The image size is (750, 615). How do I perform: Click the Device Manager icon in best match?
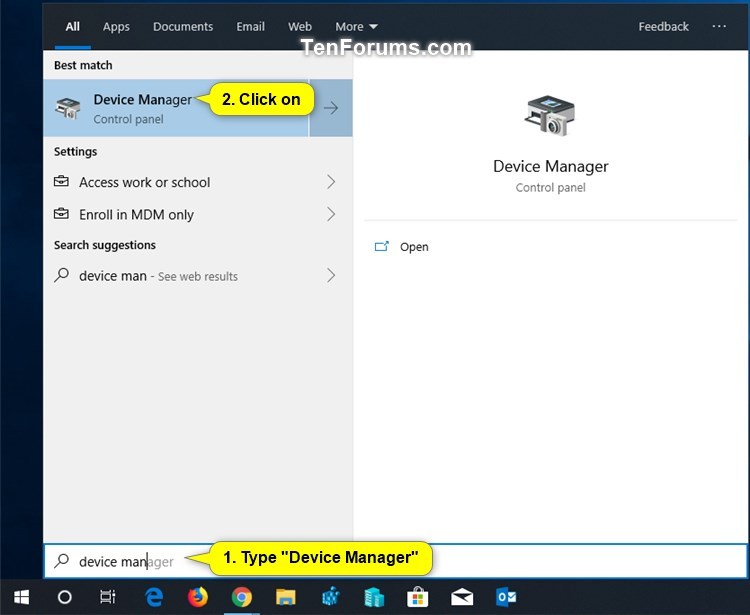pyautogui.click(x=68, y=108)
